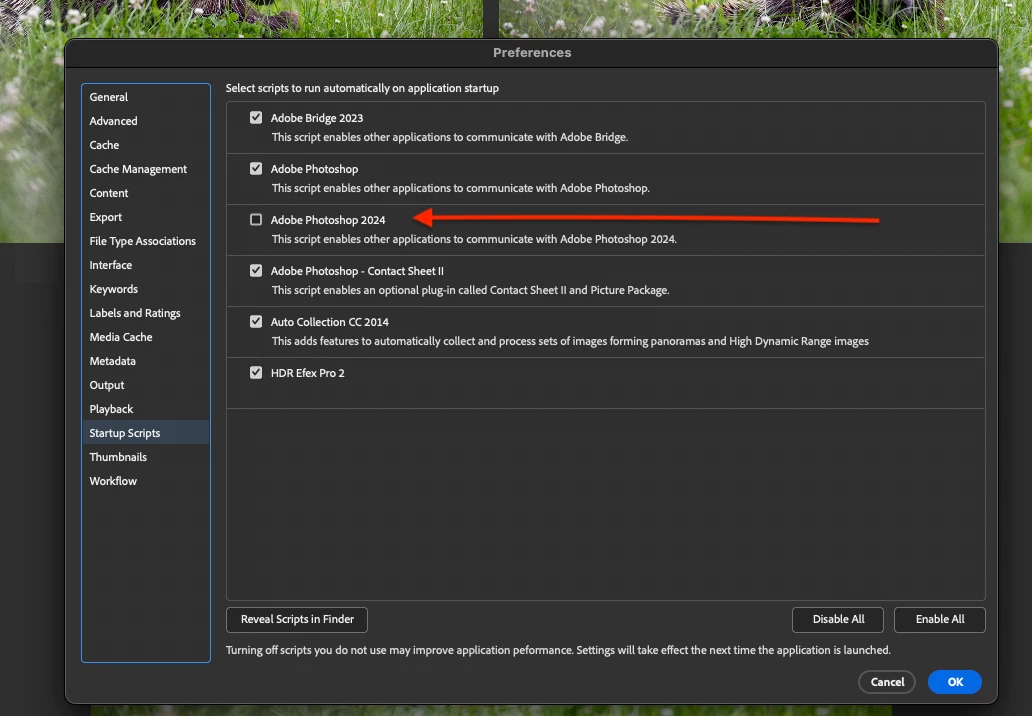Click Reveal Scripts in Finder button
Screen dimensions: 1032x716
click(x=297, y=619)
